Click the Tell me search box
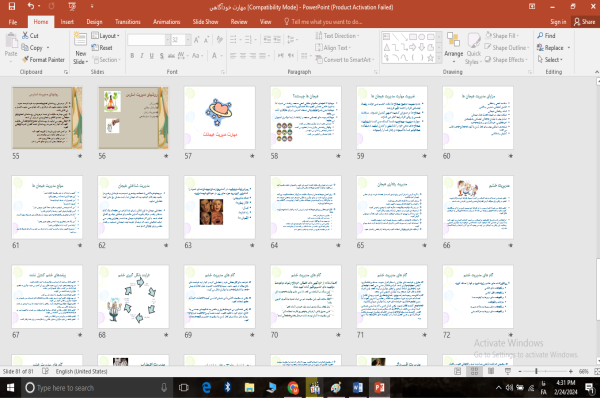Screen dimensions: 600x400 coord(330,20)
